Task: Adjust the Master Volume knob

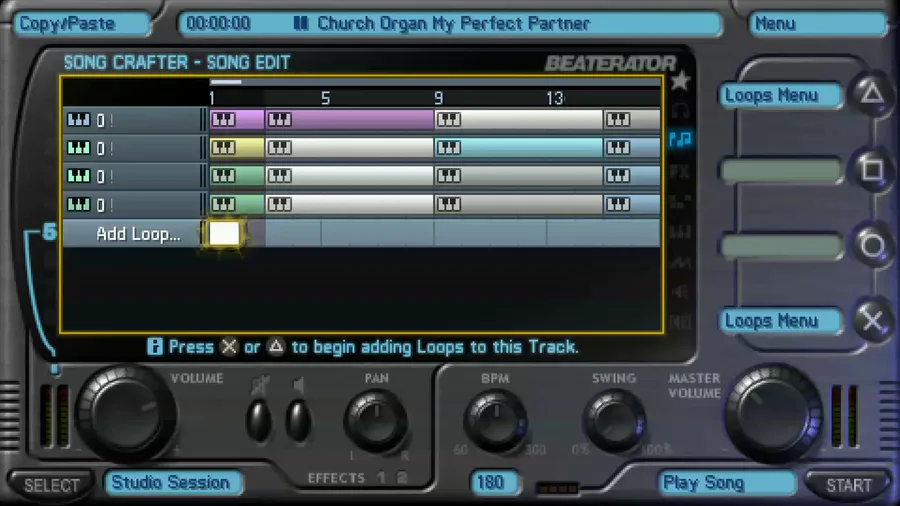Action: point(774,413)
